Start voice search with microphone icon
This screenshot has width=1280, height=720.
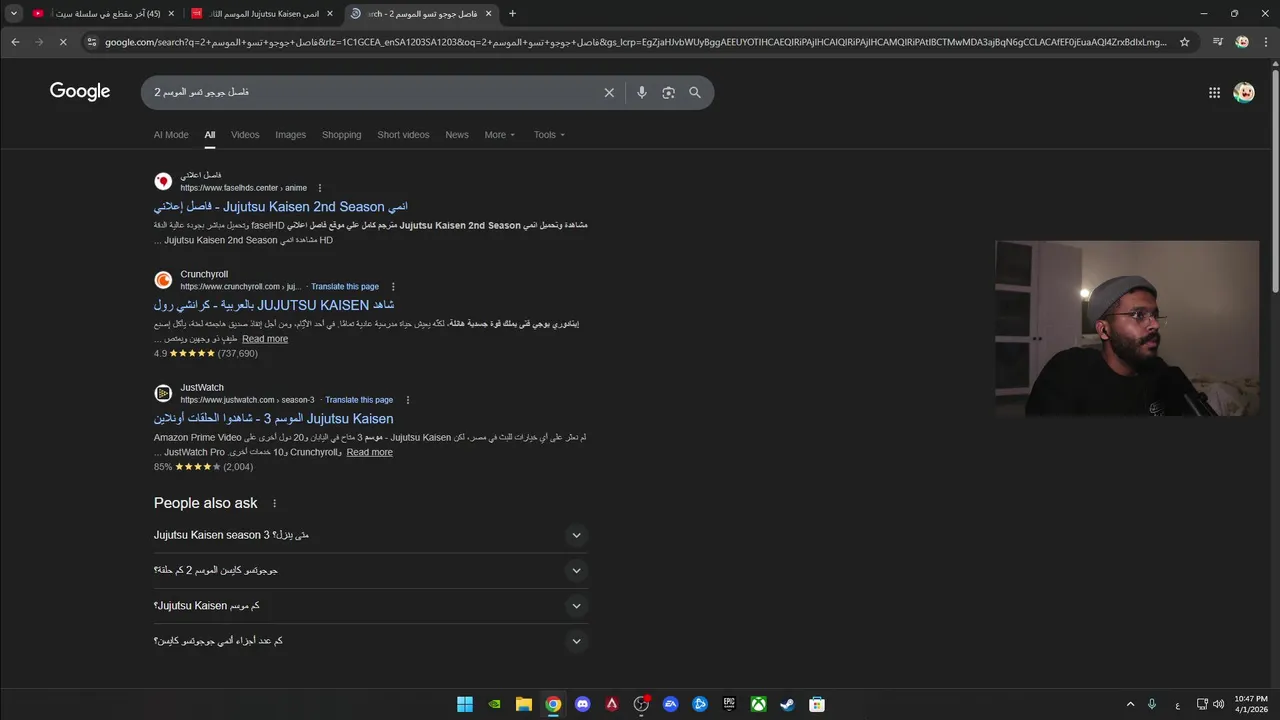(x=642, y=92)
